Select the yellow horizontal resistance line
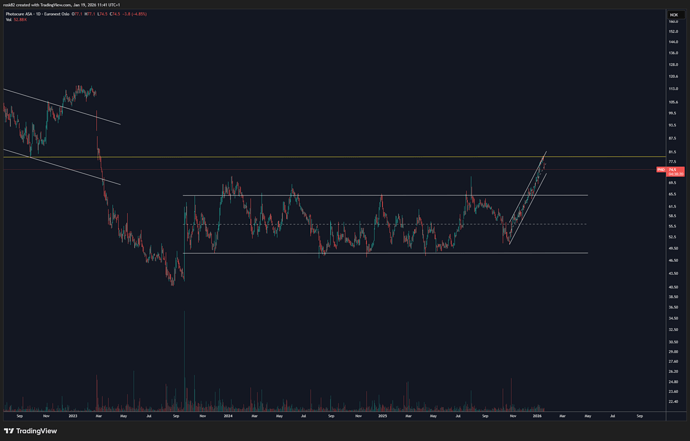Image resolution: width=690 pixels, height=441 pixels. point(300,157)
